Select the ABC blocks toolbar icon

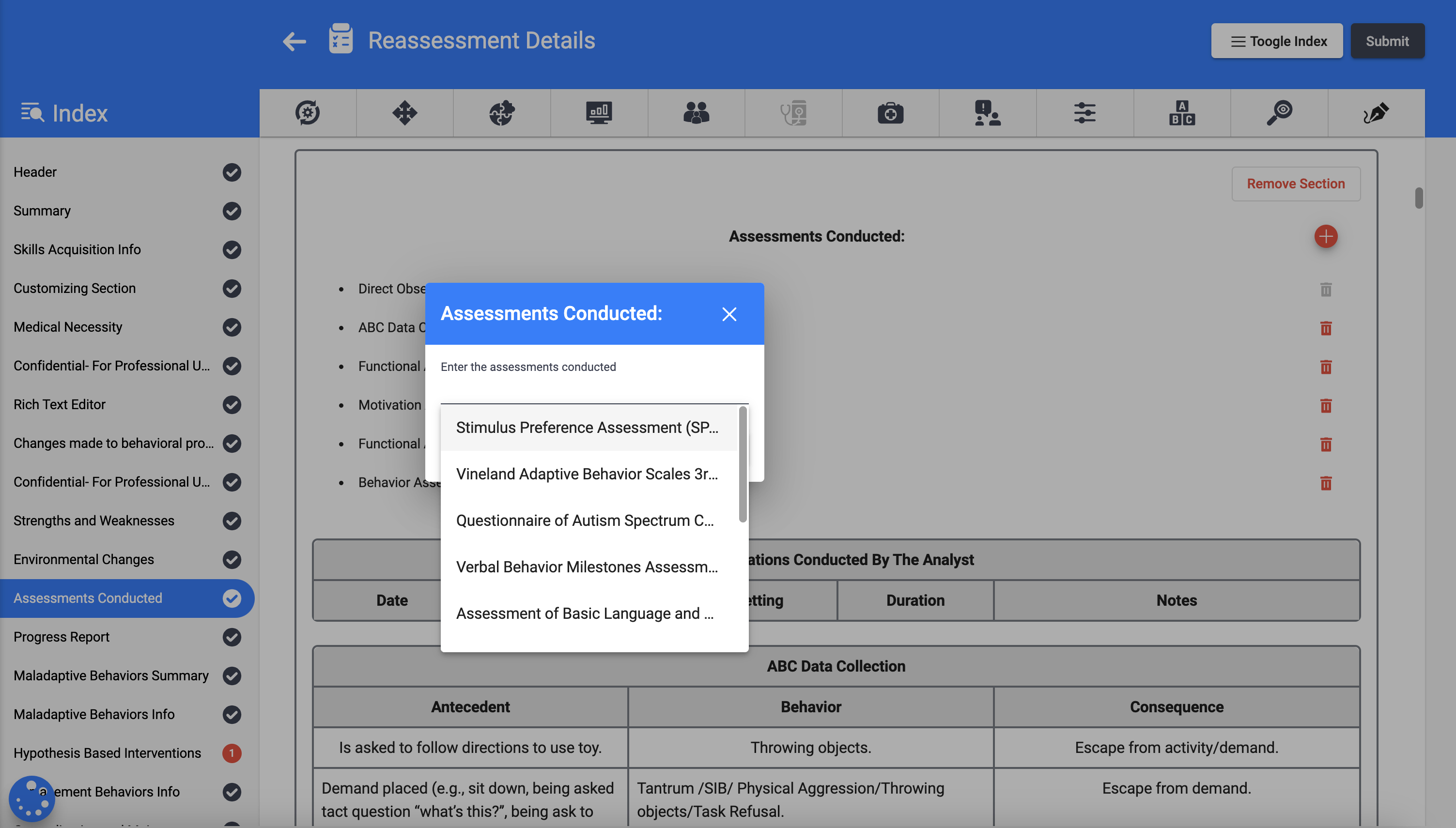(x=1181, y=113)
